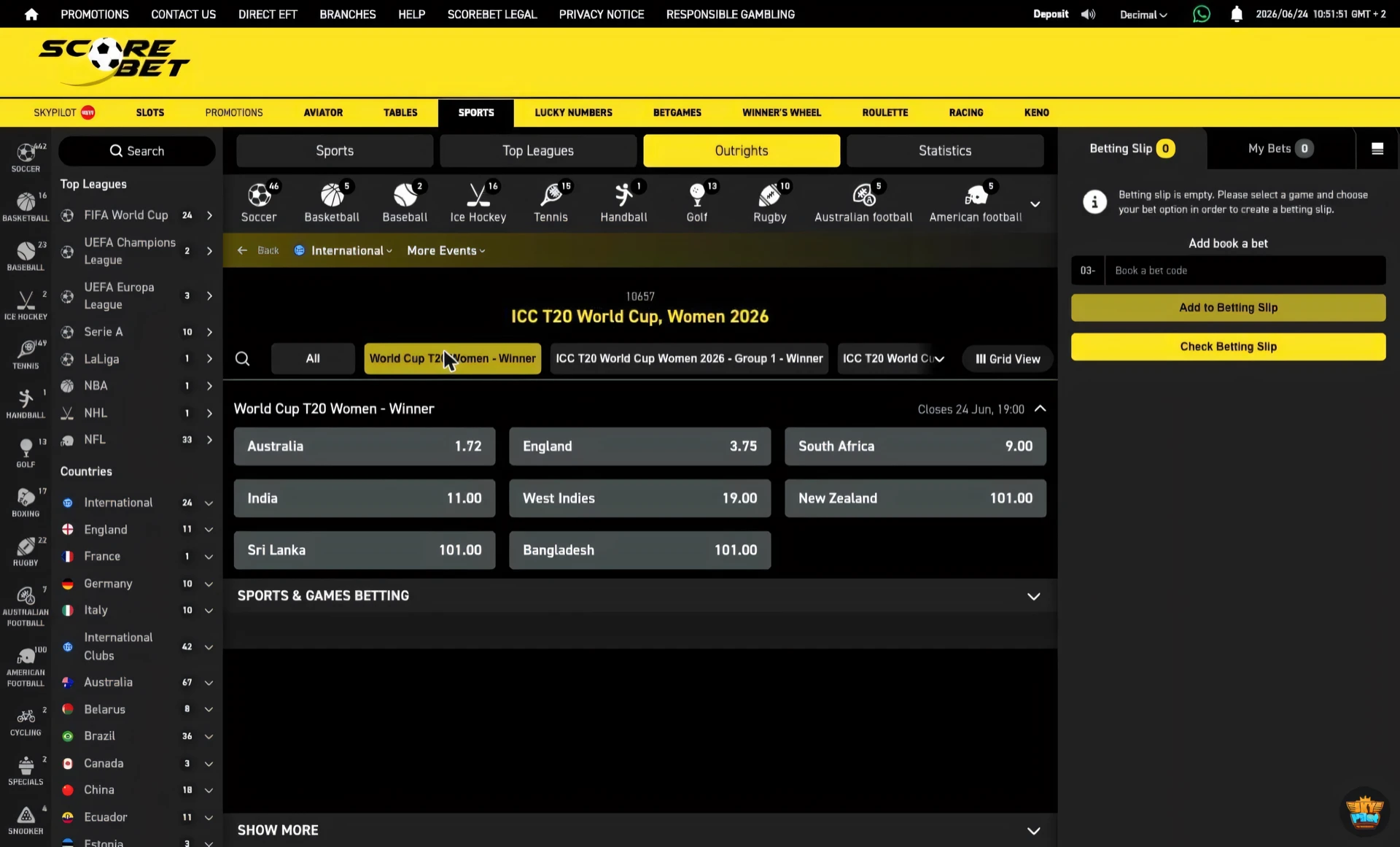Screen dimensions: 1400x847
Task: Open the More Events dropdown
Action: 446,250
